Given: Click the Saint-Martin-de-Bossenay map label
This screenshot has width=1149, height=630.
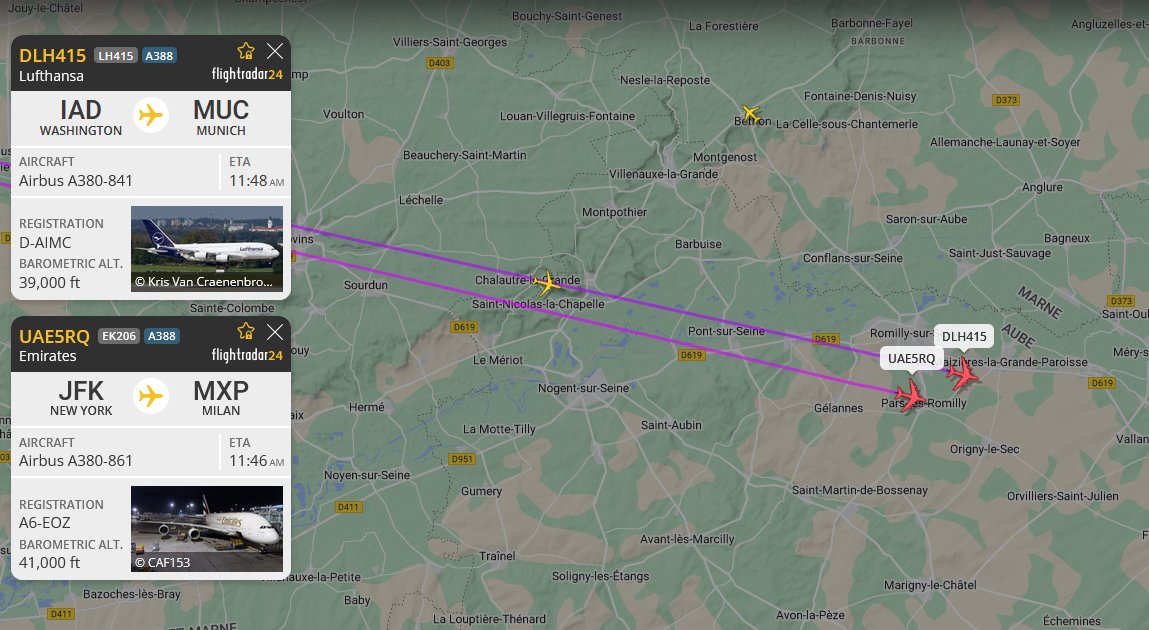Looking at the screenshot, I should point(860,490).
